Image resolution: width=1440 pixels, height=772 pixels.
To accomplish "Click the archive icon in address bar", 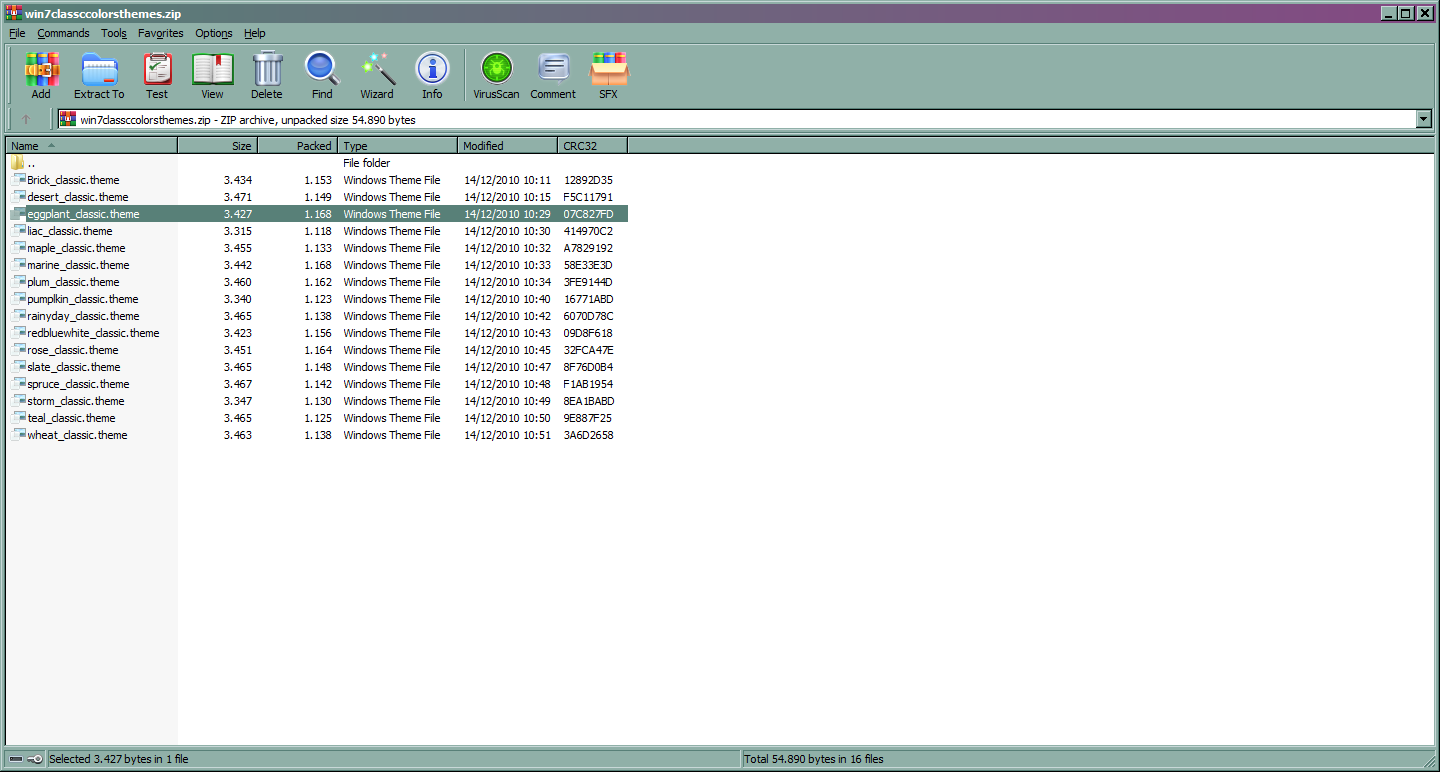I will coord(68,119).
